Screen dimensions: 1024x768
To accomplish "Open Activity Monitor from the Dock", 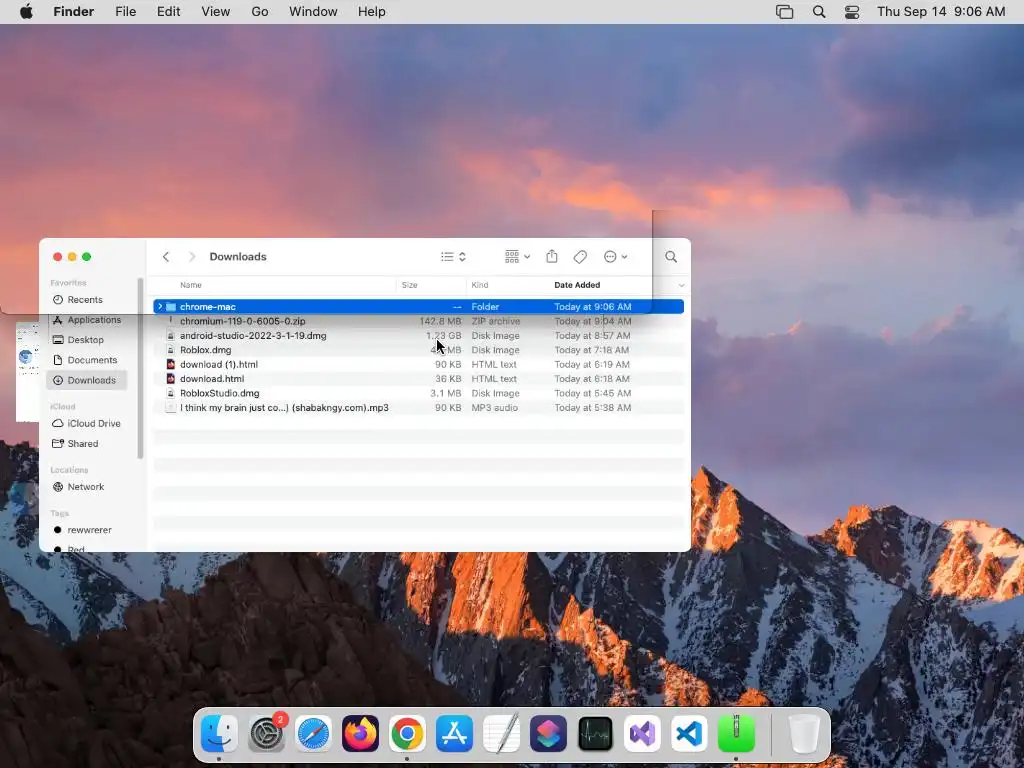I will [595, 733].
